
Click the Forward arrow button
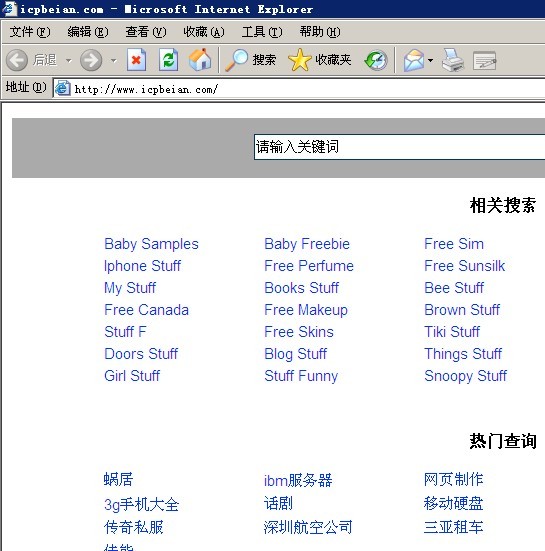point(91,60)
